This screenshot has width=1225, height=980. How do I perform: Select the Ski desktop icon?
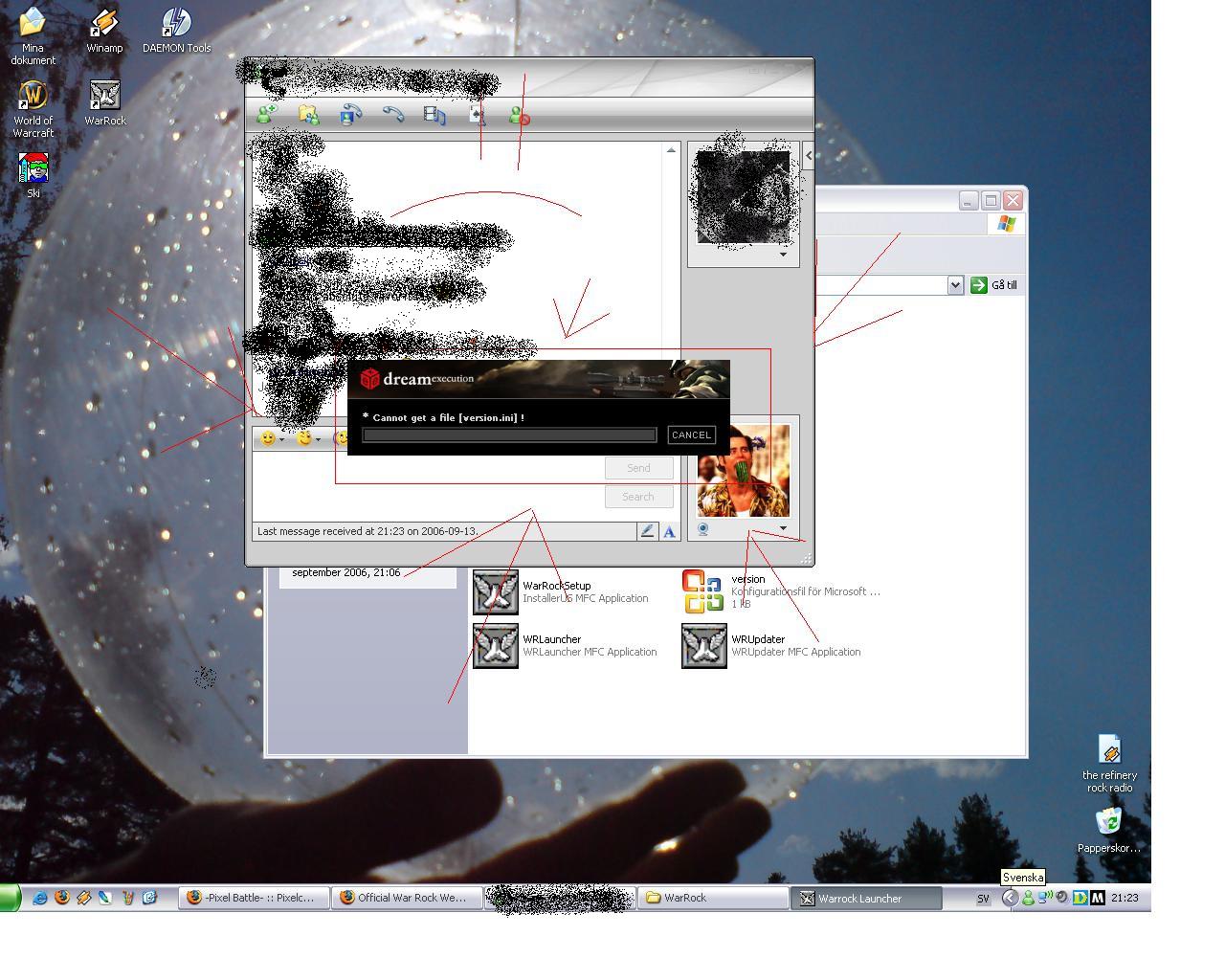click(x=33, y=176)
